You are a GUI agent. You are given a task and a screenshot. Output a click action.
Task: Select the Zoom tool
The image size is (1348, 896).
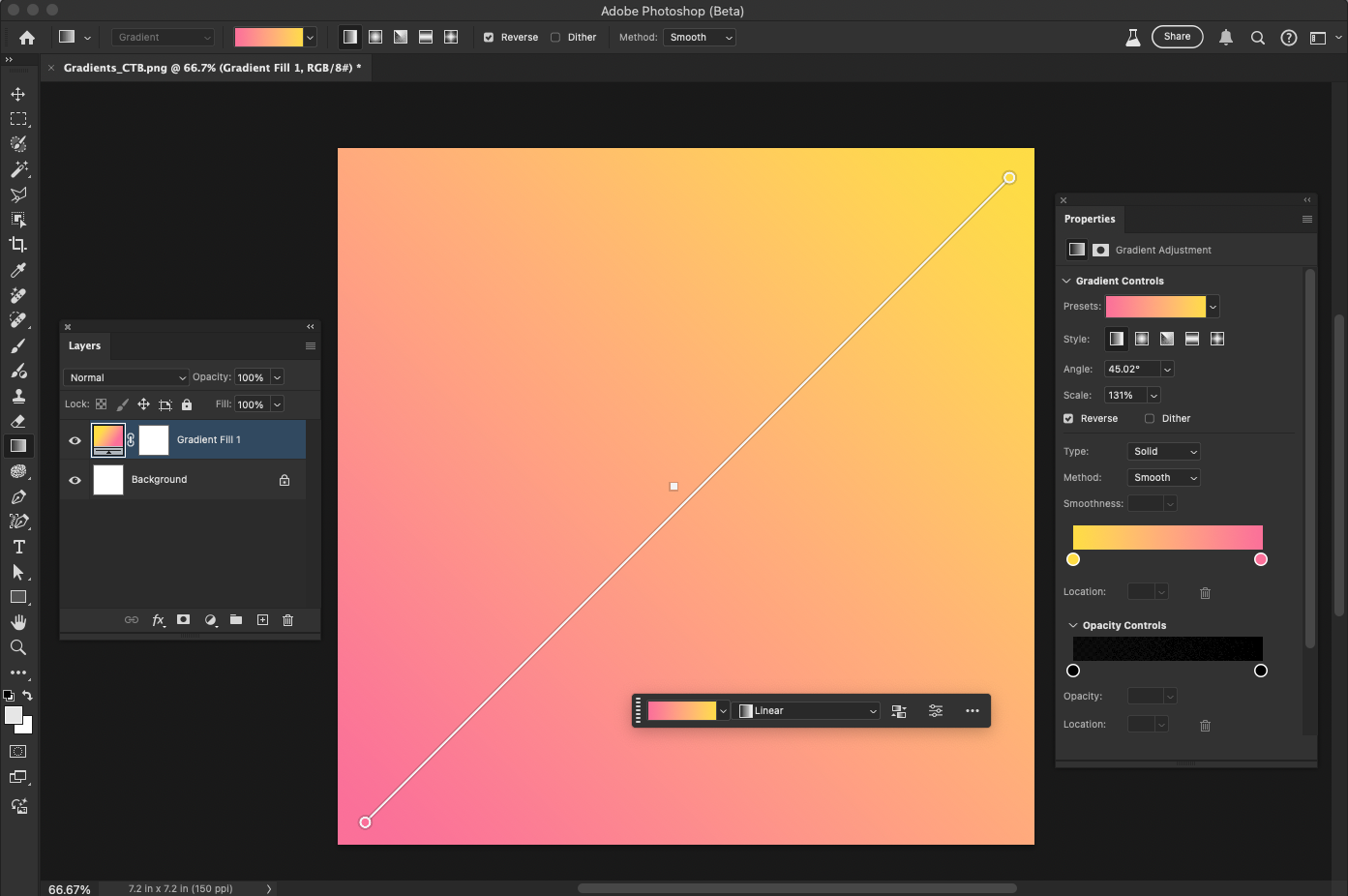(17, 646)
